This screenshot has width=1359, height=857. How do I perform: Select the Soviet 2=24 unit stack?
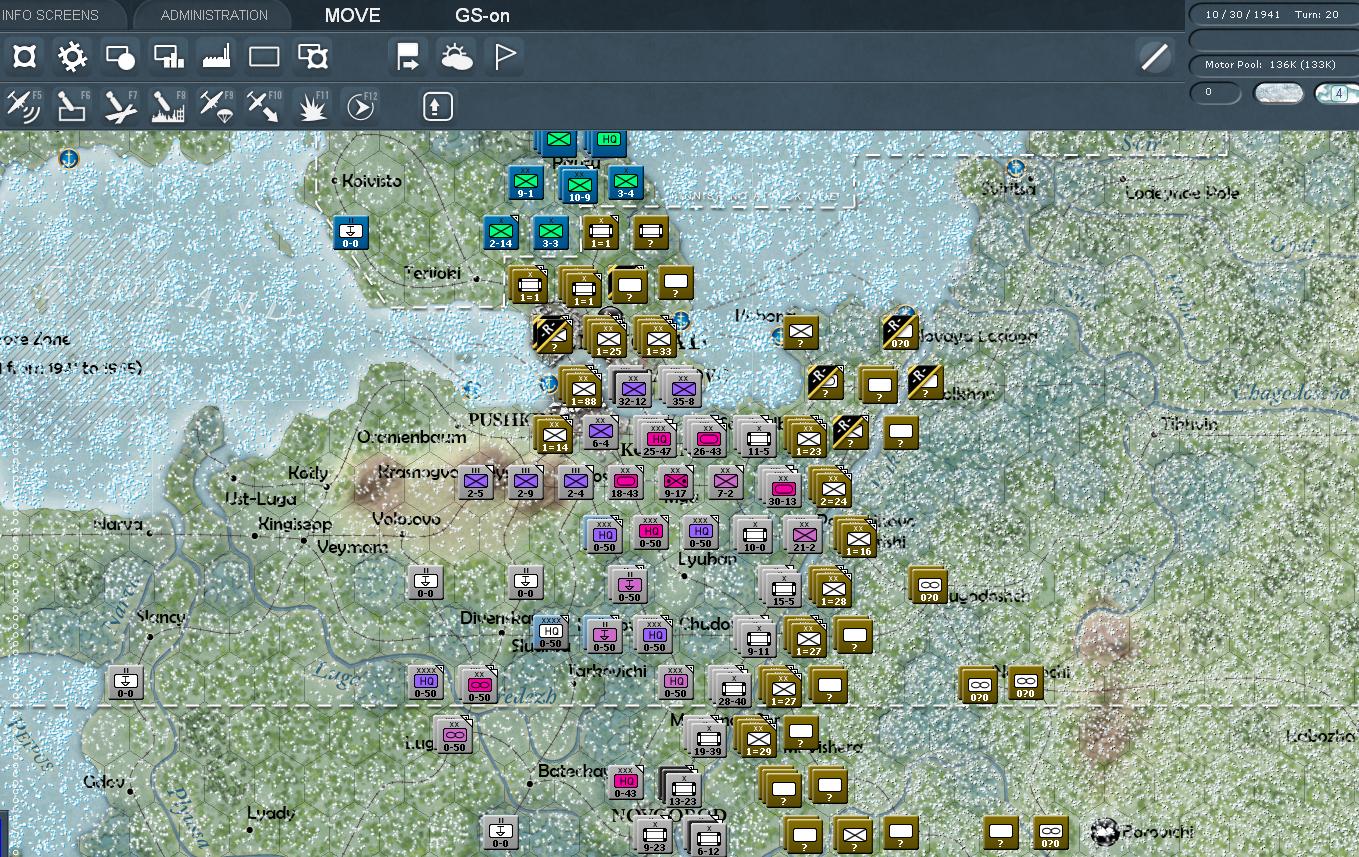(832, 488)
